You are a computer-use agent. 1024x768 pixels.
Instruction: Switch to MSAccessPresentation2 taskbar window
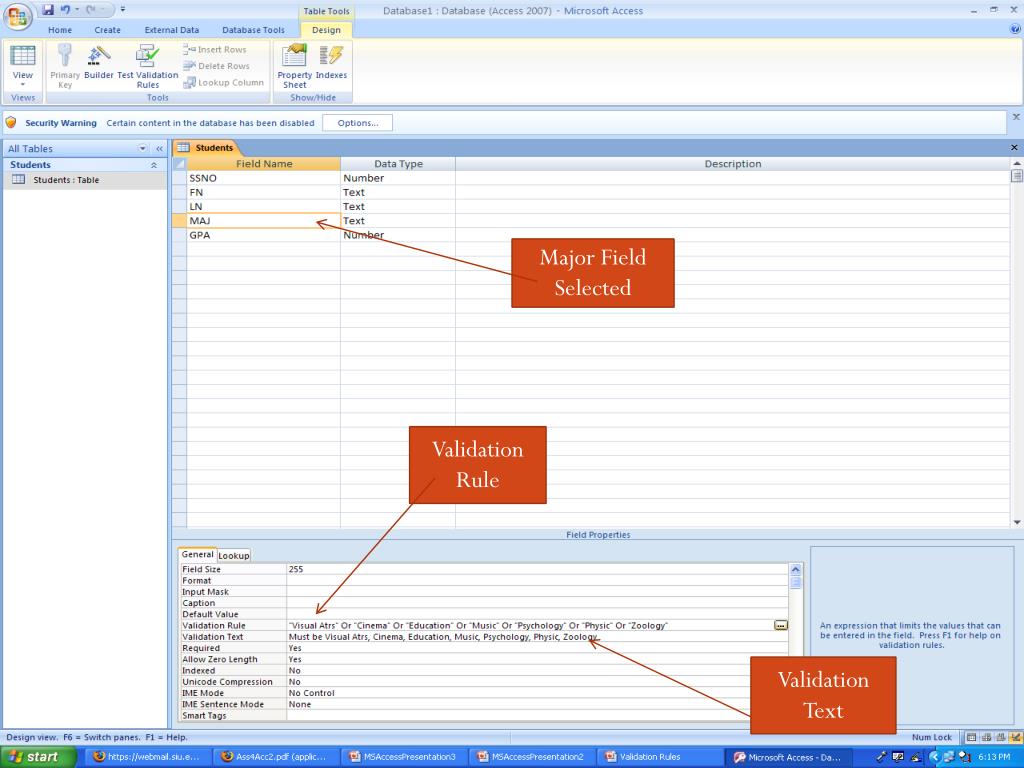(532, 758)
